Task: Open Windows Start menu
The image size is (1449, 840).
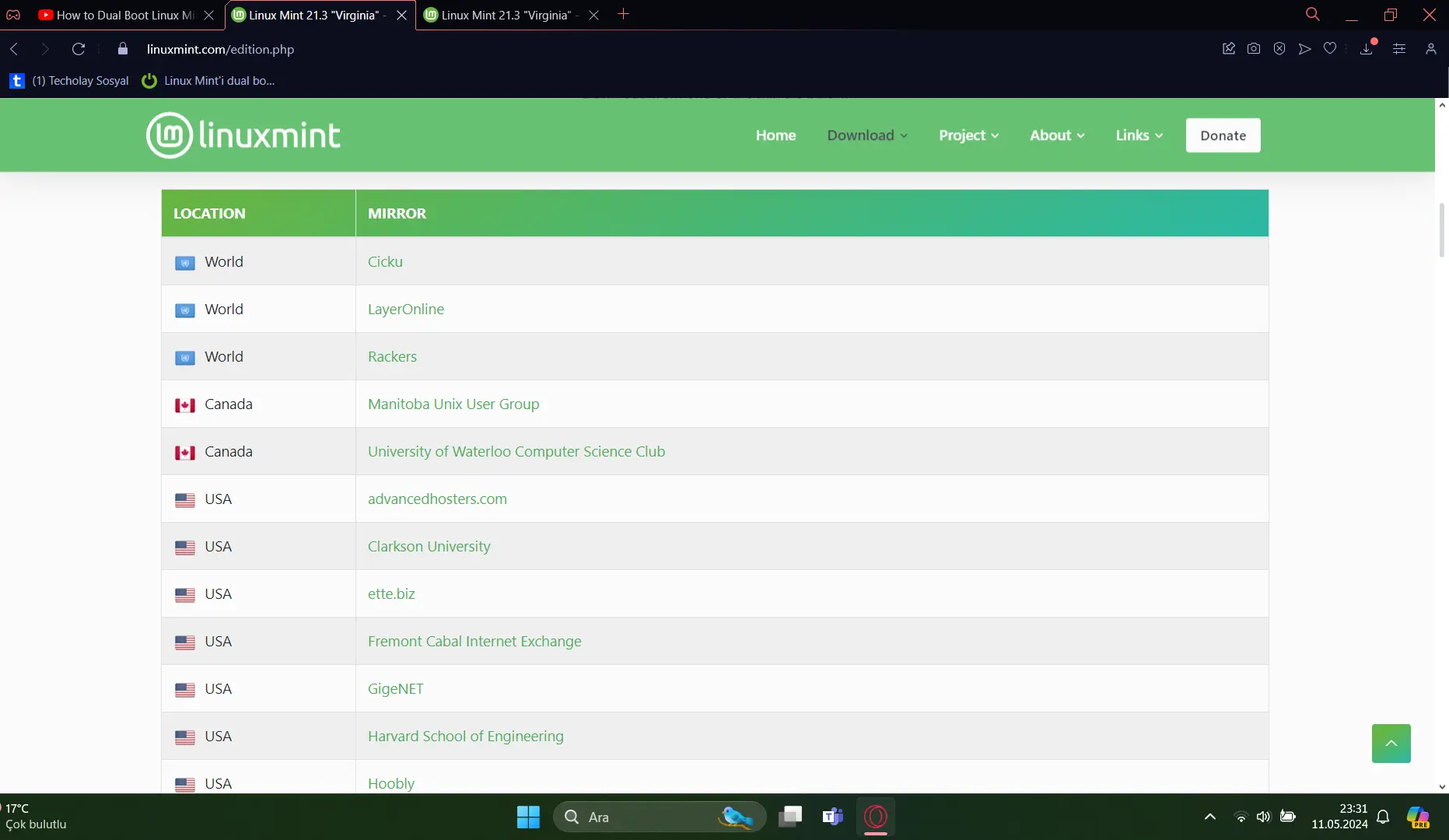Action: [x=528, y=817]
